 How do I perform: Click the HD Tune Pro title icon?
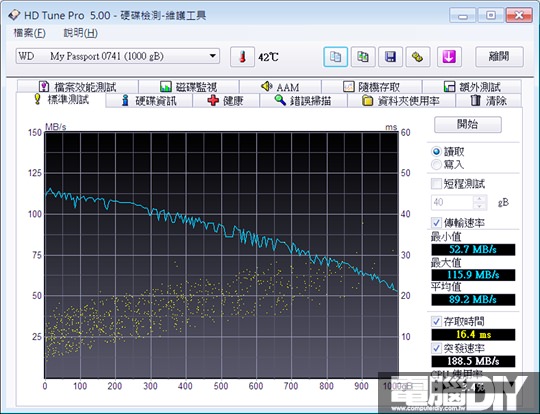[x=14, y=15]
